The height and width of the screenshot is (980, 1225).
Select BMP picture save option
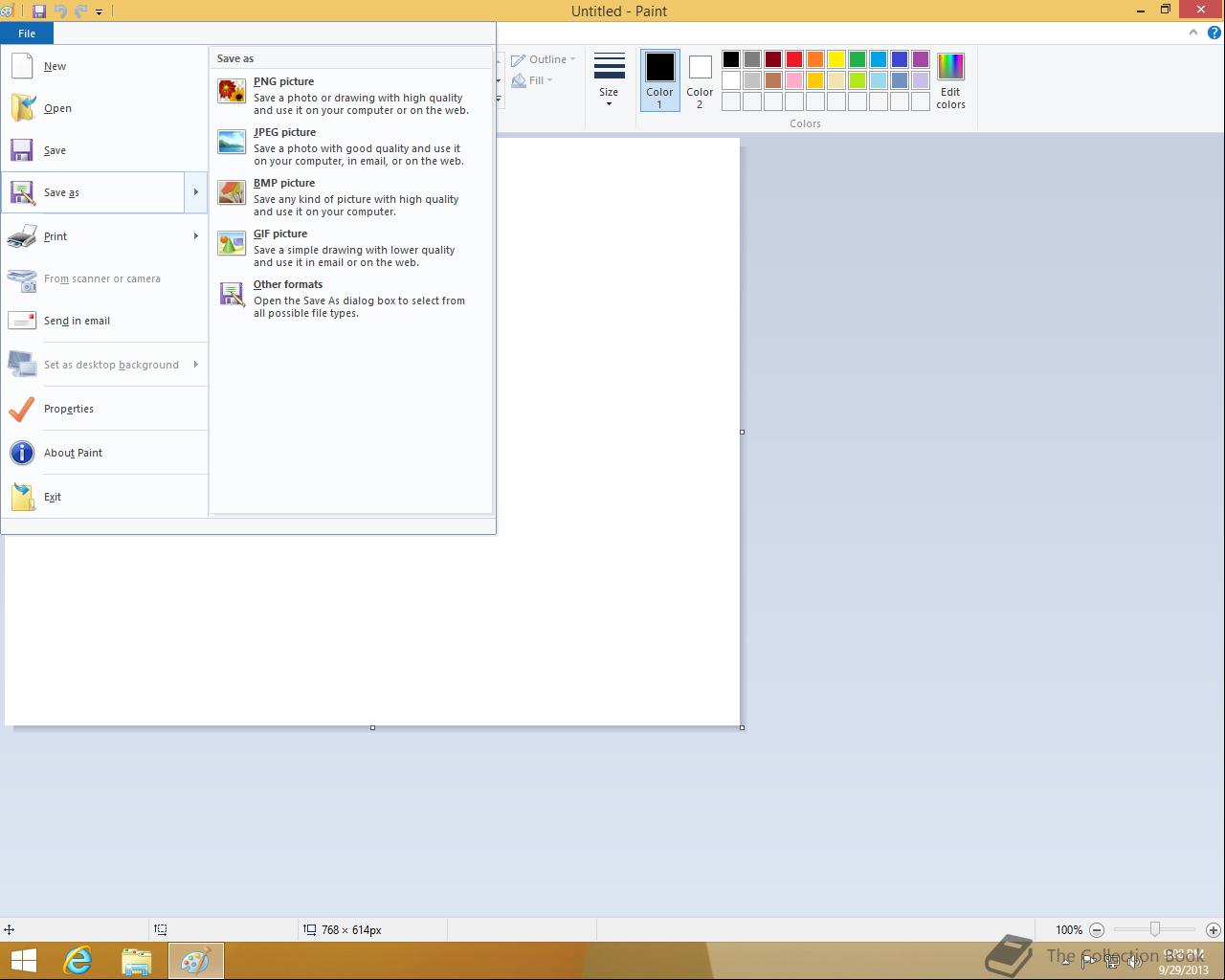[x=350, y=197]
